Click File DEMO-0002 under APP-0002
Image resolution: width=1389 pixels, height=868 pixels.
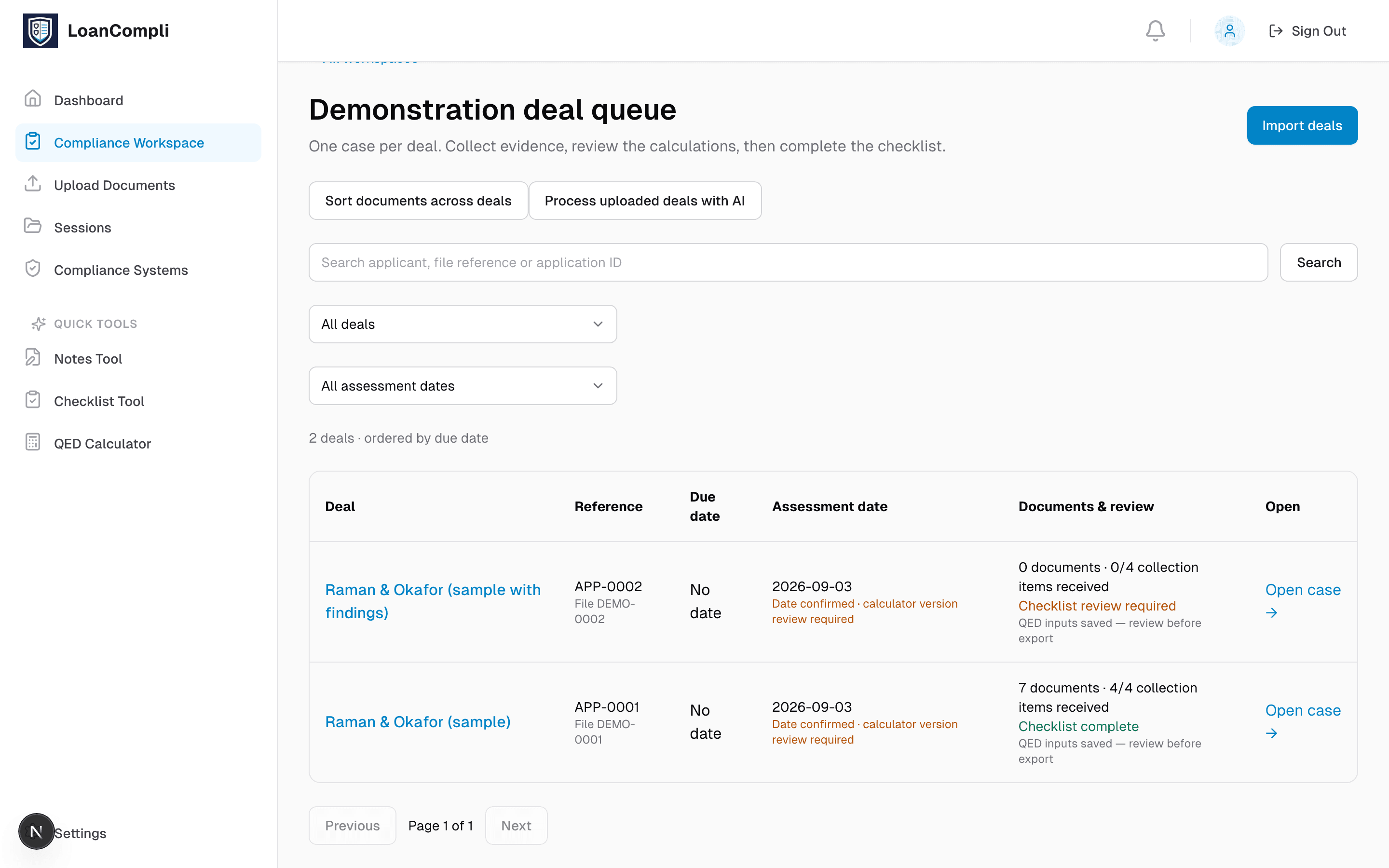click(x=604, y=611)
